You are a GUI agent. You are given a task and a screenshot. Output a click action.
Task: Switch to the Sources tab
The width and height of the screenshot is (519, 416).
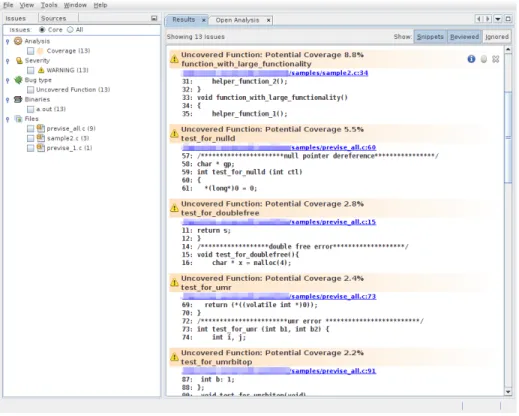click(x=53, y=18)
